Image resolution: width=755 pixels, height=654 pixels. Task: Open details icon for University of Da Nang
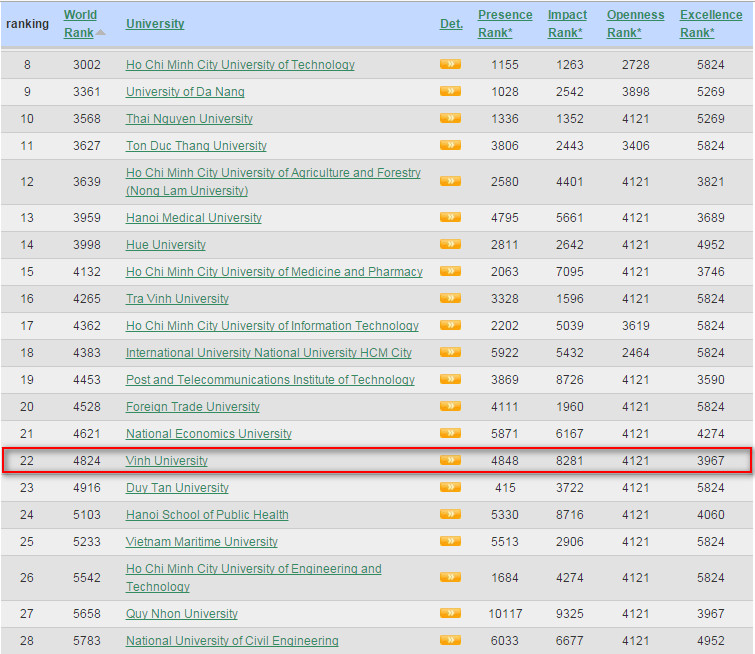pos(450,91)
